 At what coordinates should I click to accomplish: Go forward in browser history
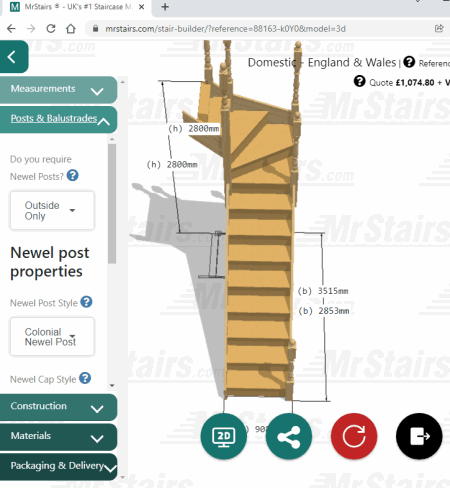click(31, 29)
